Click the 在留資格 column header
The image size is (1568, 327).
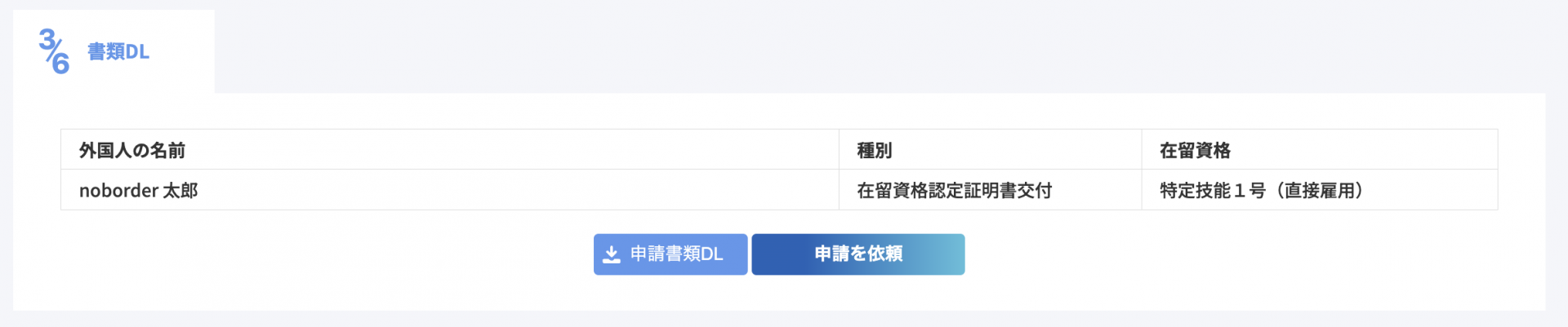click(x=1194, y=150)
